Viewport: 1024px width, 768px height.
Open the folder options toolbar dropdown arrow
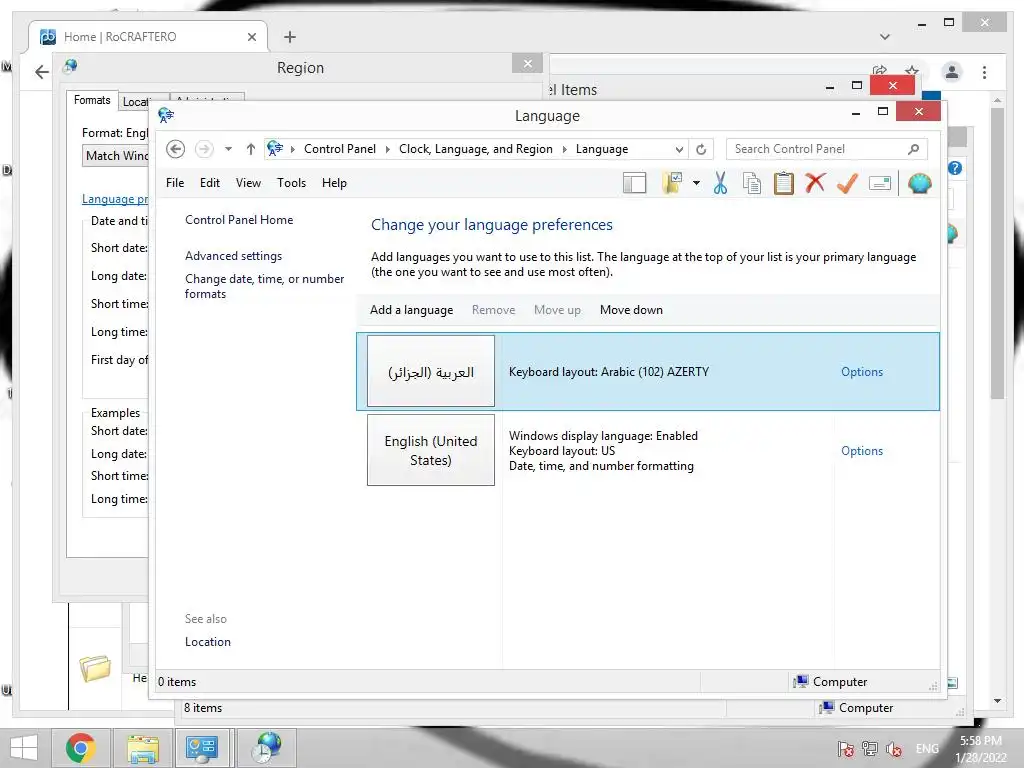click(696, 184)
